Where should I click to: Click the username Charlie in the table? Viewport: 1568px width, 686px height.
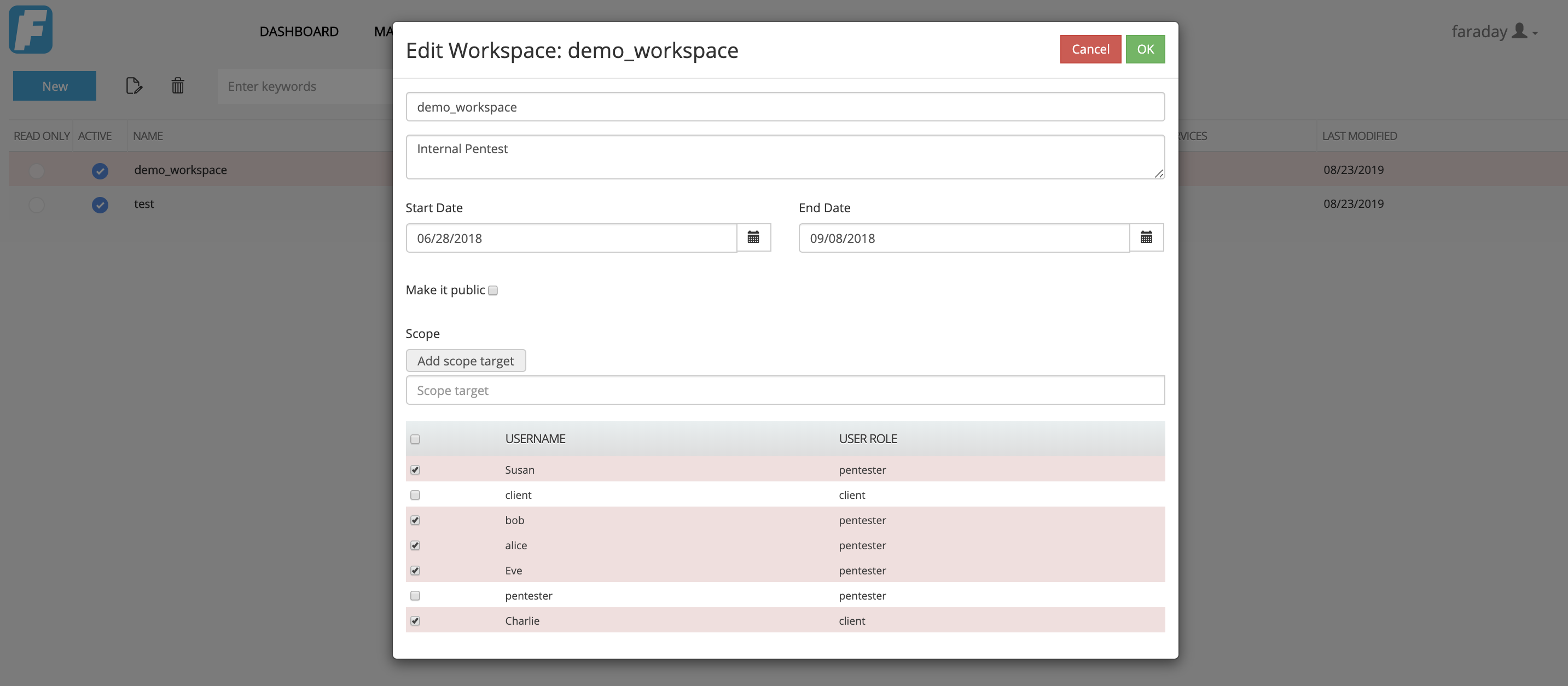[x=522, y=621]
